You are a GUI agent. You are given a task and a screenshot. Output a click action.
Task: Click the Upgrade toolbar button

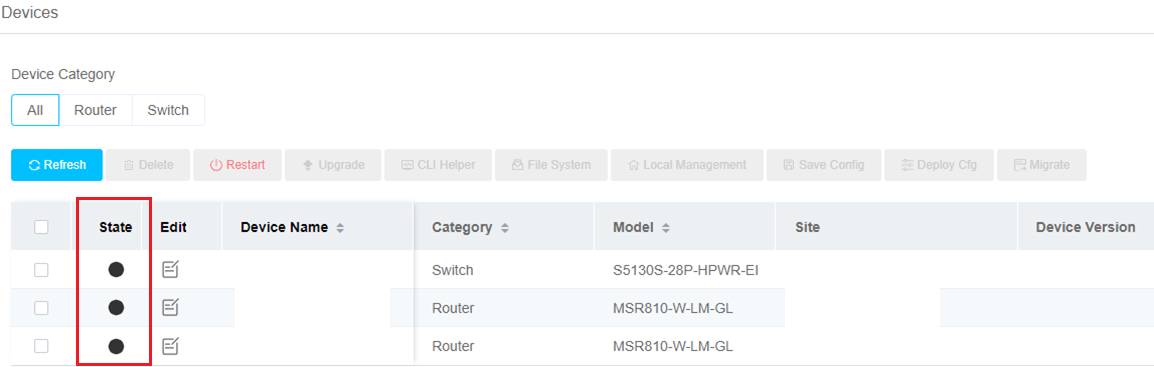333,165
